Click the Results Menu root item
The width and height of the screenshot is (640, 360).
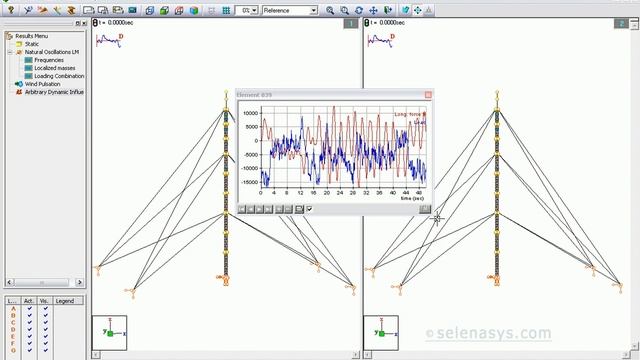(x=31, y=36)
